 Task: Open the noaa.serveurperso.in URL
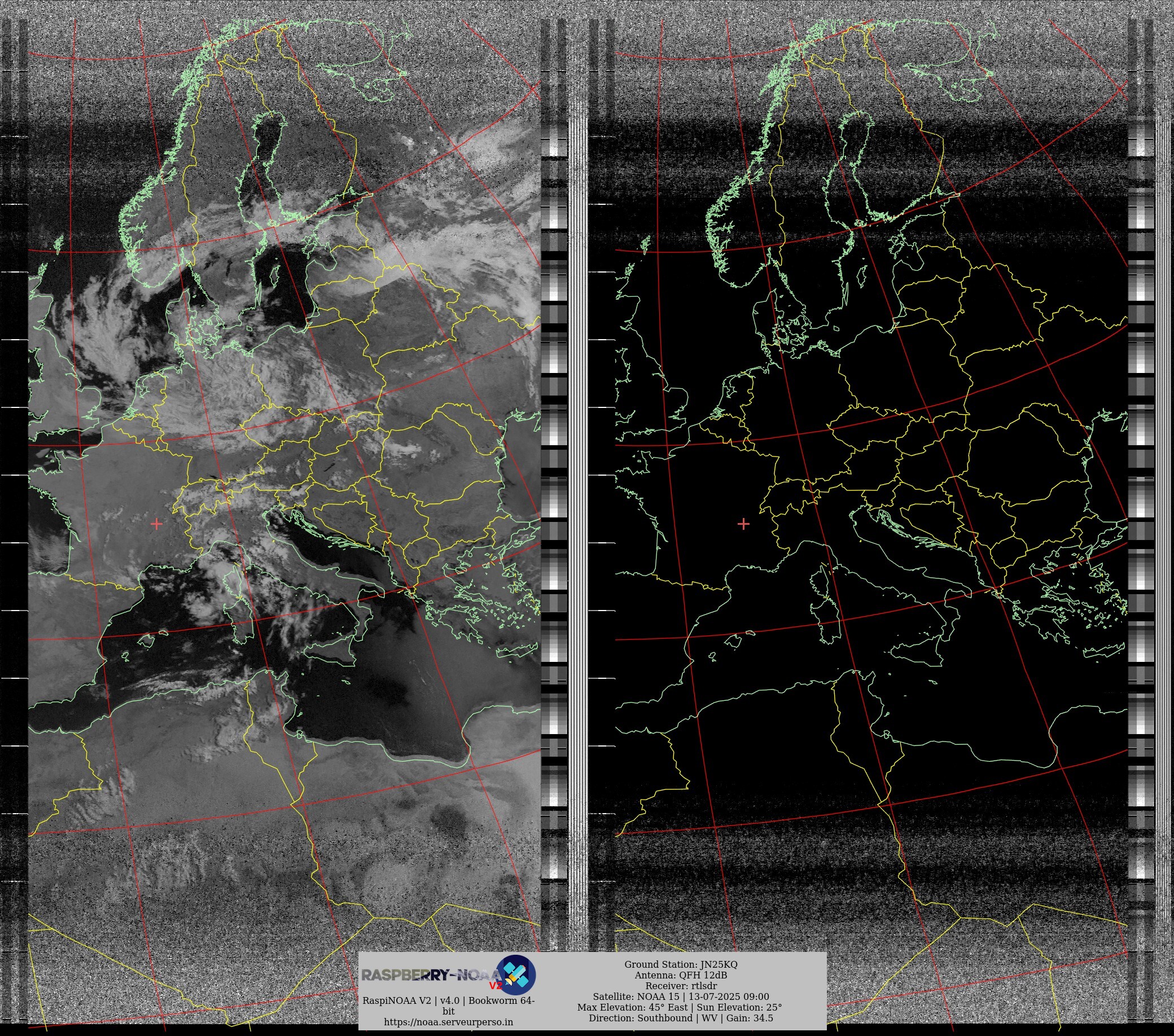(x=448, y=1022)
